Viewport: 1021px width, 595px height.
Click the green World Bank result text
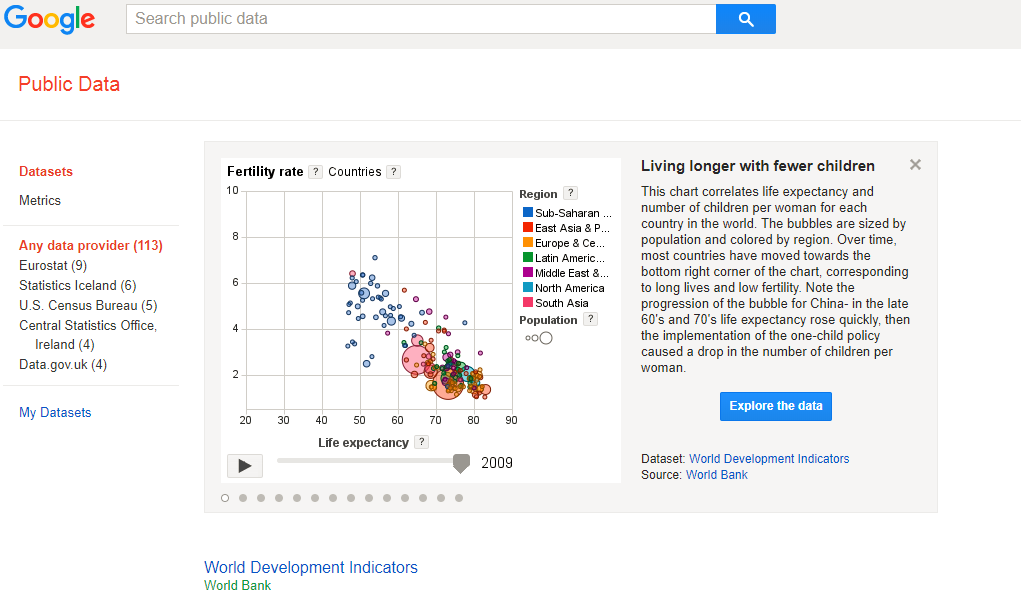(237, 585)
